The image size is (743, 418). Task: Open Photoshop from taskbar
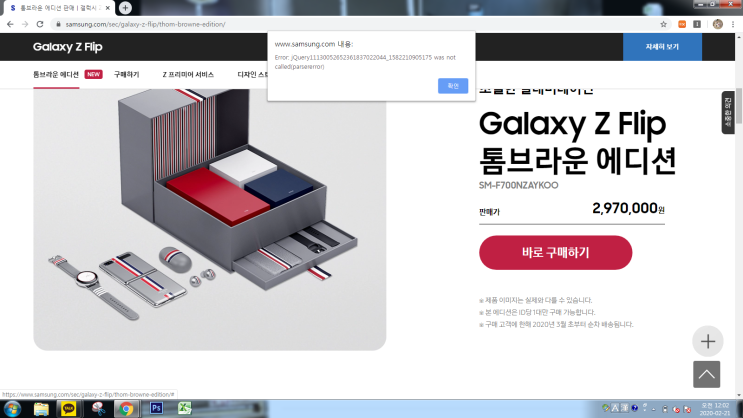pos(156,408)
